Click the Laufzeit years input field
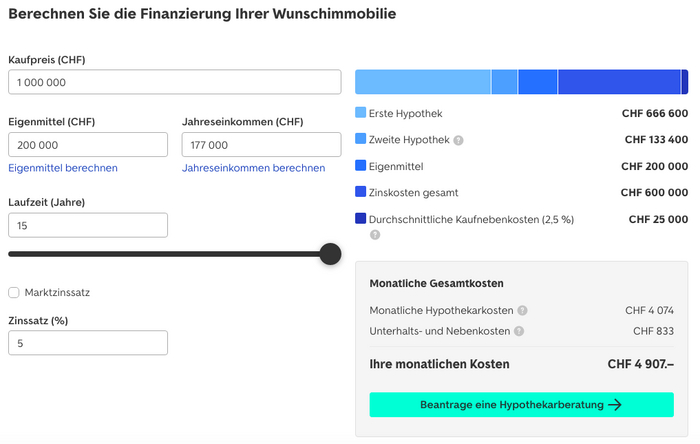 click(x=88, y=226)
